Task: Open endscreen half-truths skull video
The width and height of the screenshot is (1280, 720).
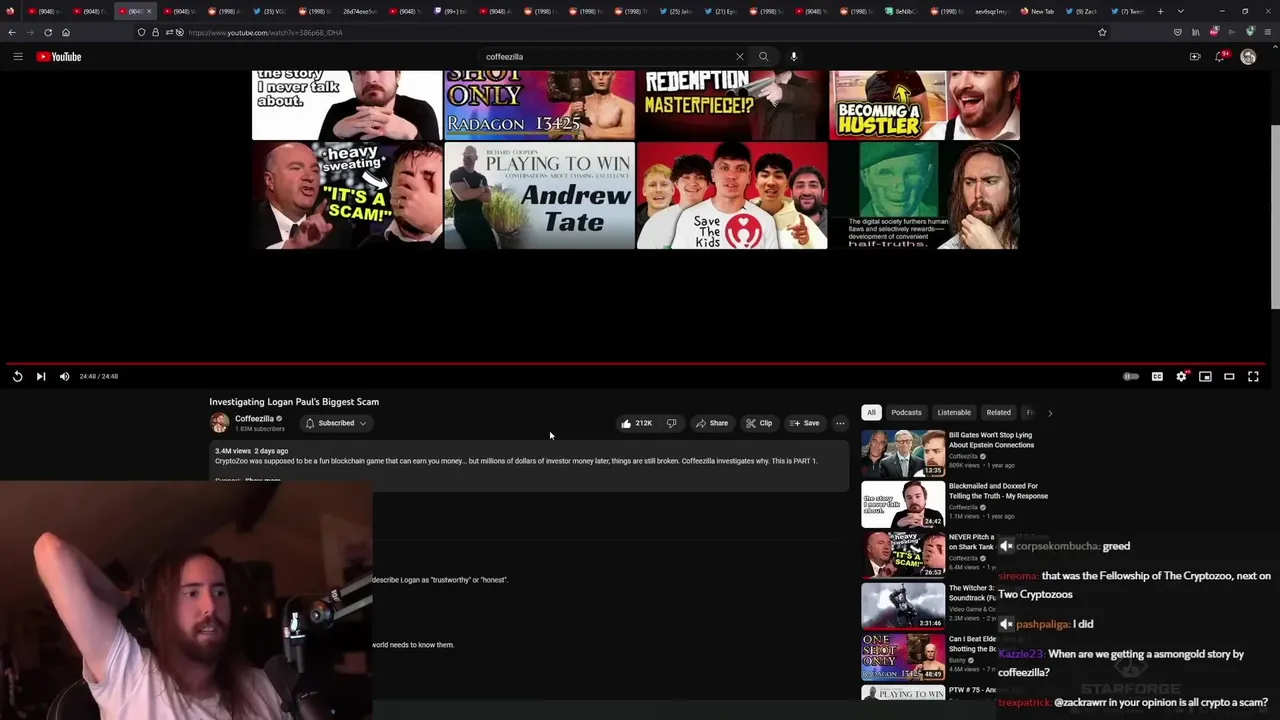Action: [x=925, y=195]
